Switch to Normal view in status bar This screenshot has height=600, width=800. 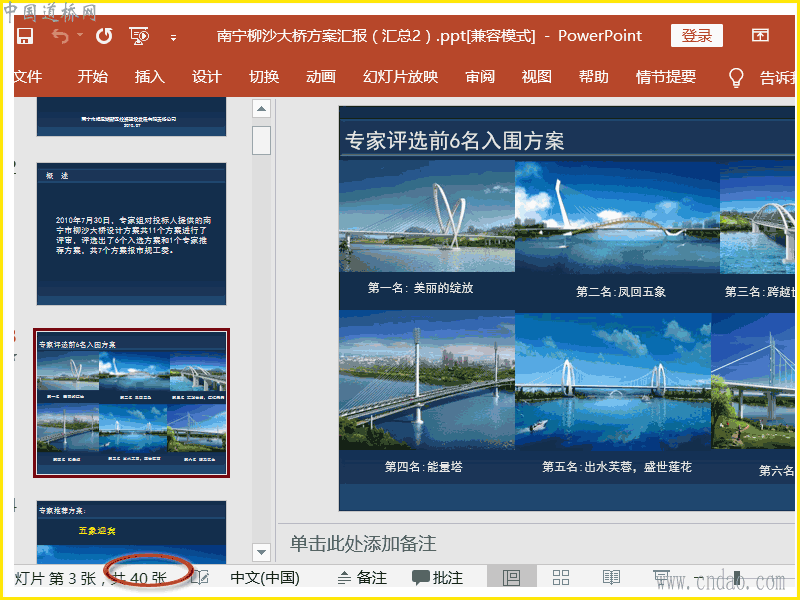(x=511, y=578)
